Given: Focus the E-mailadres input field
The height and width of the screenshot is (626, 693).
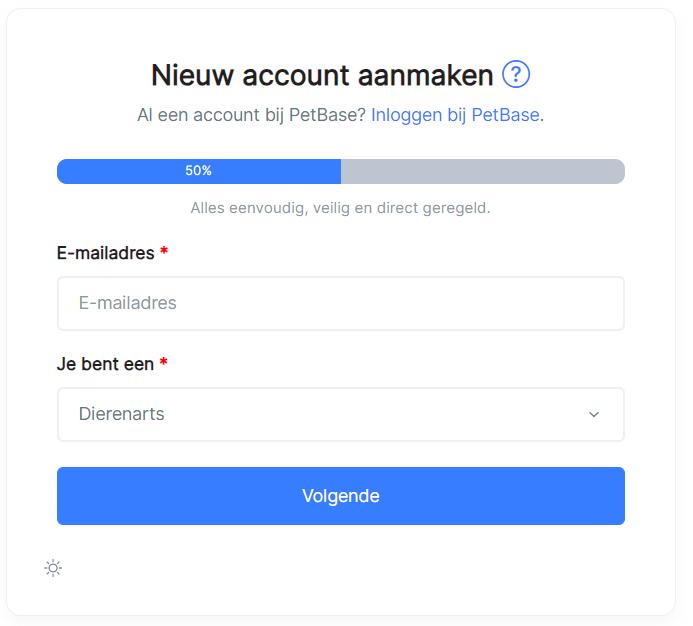Looking at the screenshot, I should (x=341, y=303).
